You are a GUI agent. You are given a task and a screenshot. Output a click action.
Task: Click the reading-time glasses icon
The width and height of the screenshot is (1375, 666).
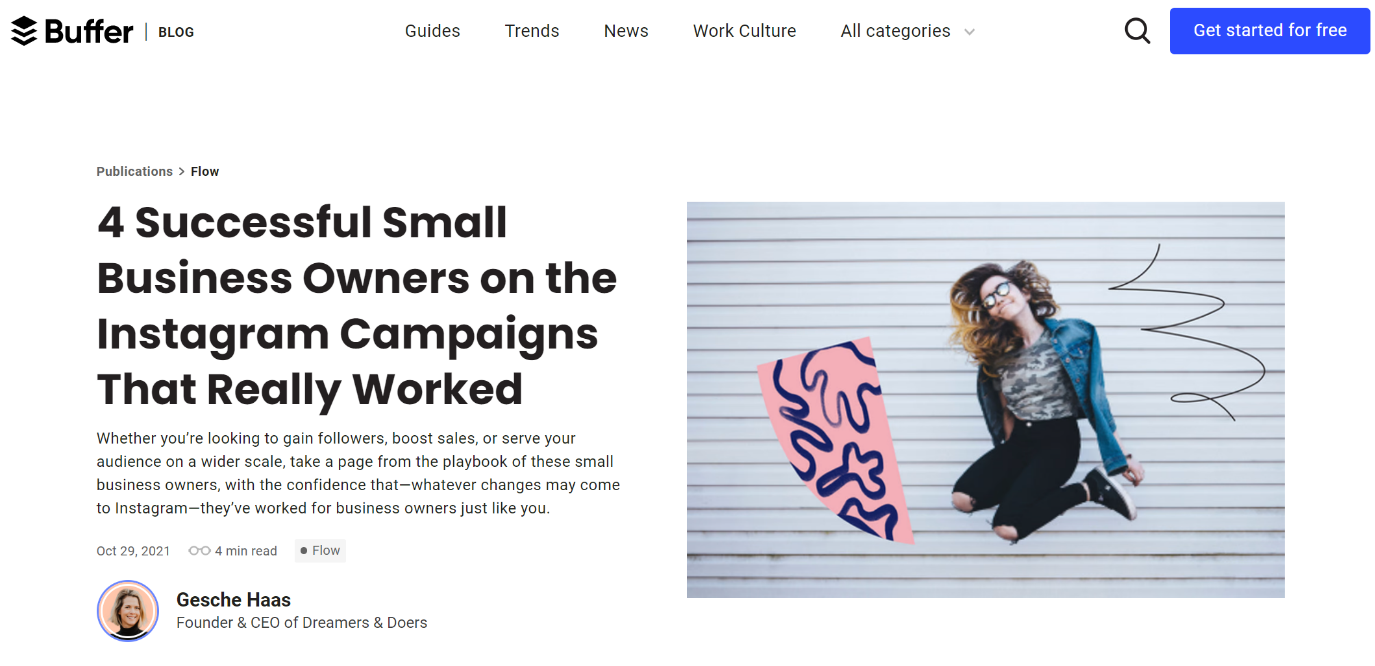coord(200,551)
